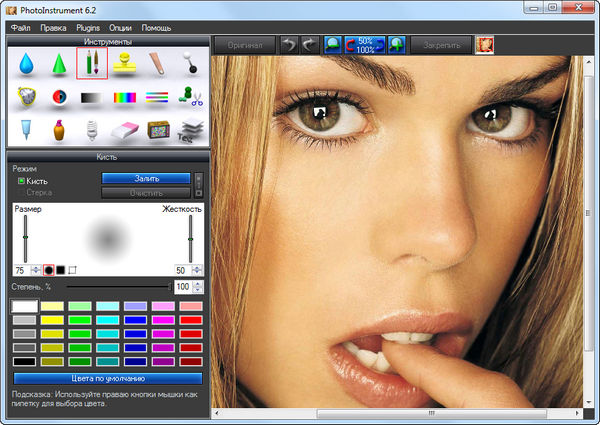Click the zoom 50%/100% toggle button
The height and width of the screenshot is (425, 600).
tap(365, 46)
